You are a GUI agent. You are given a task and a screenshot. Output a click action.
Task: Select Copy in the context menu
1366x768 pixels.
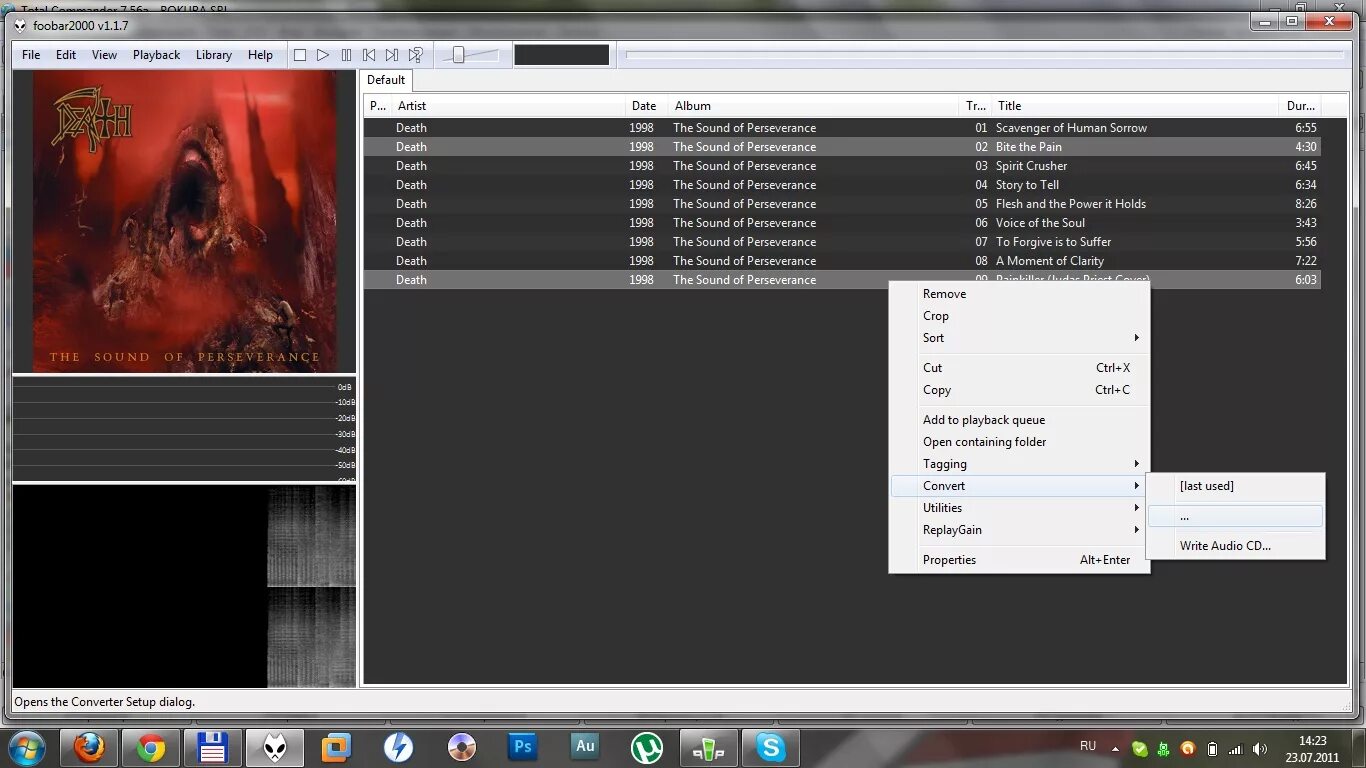1019,390
